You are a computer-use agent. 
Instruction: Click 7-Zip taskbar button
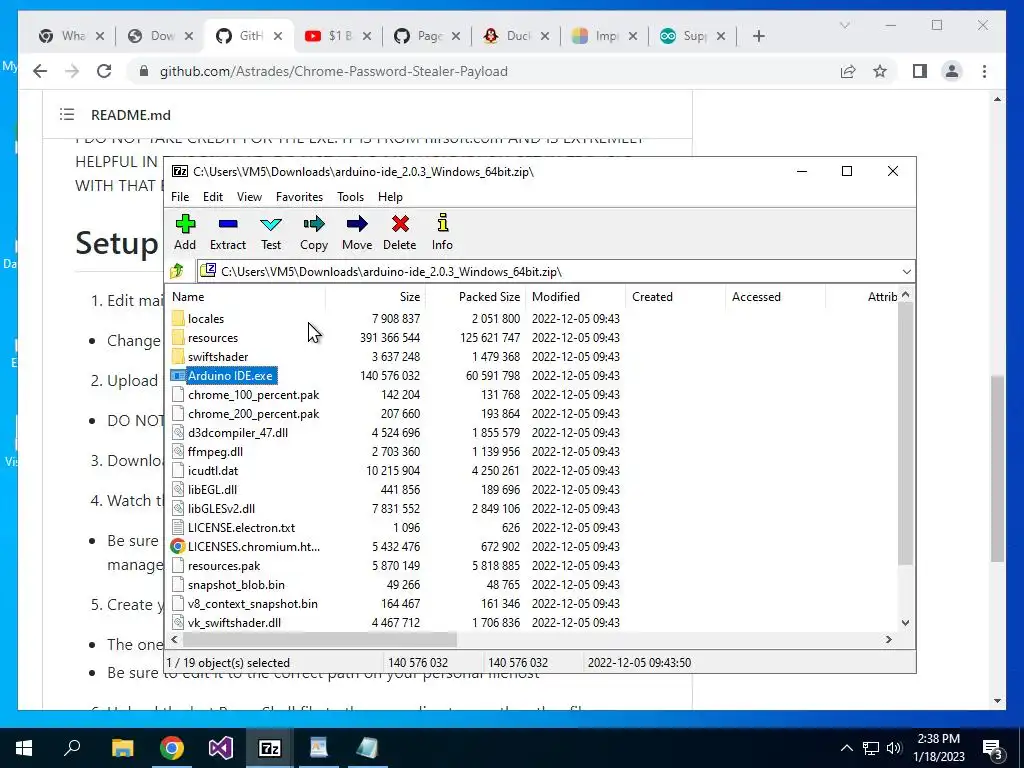(270, 748)
